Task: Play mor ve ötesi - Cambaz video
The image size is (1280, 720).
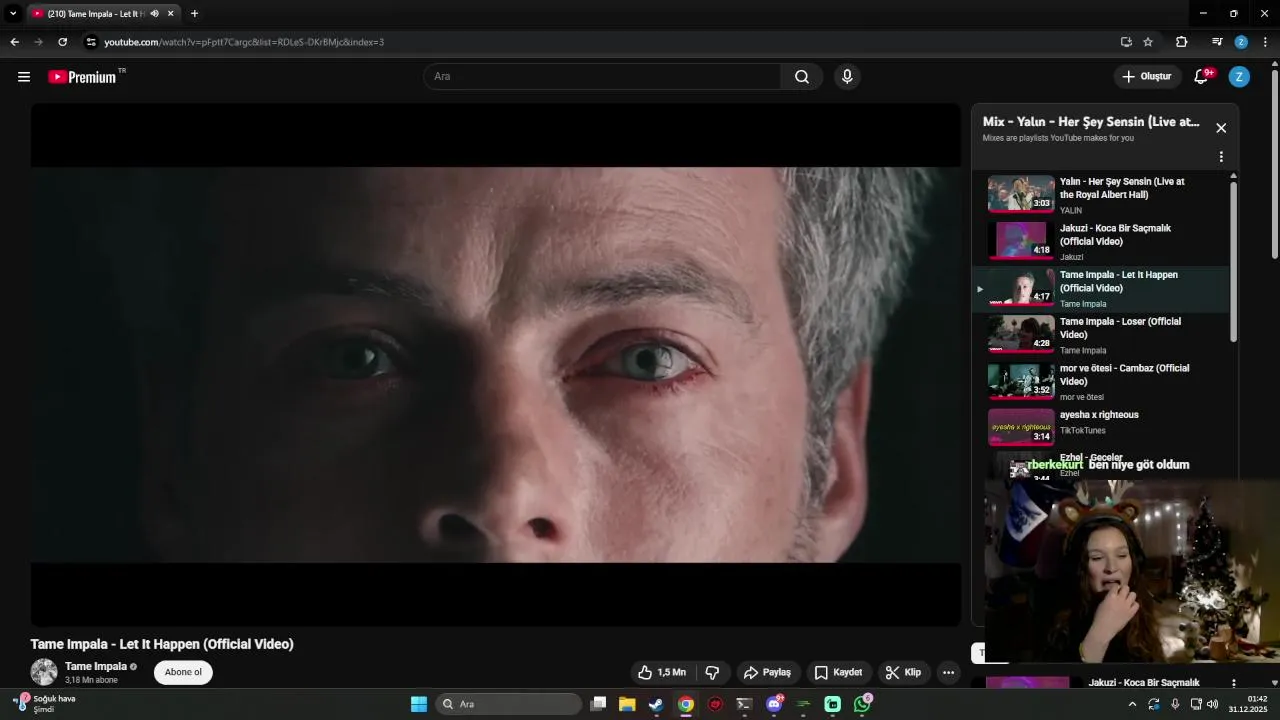Action: tap(1100, 381)
